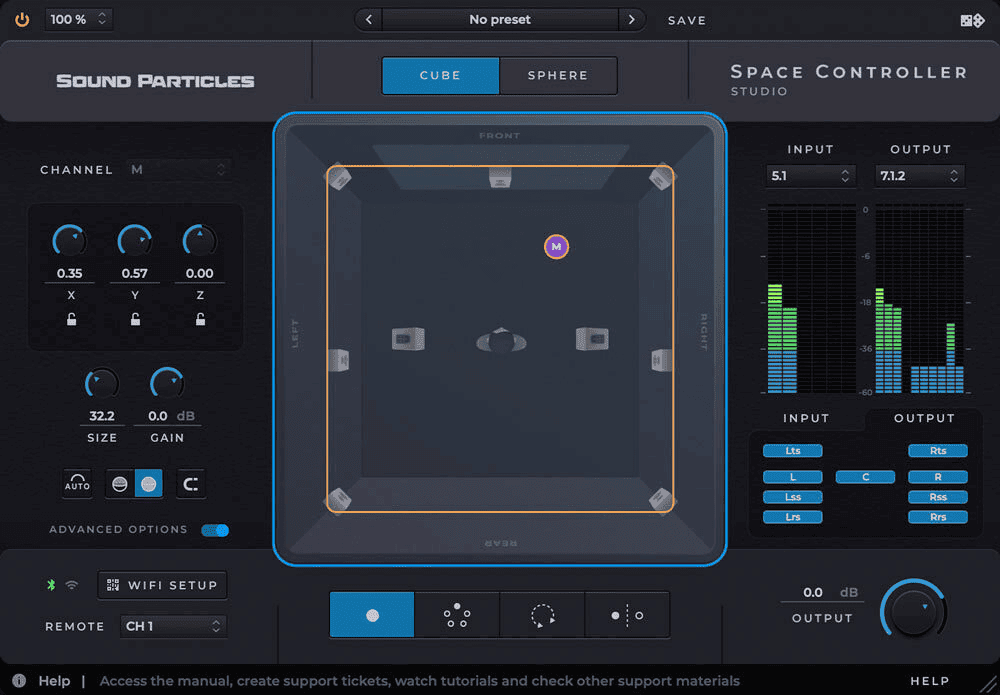The height and width of the screenshot is (695, 1000).
Task: Click the SAVE preset button
Action: (687, 19)
